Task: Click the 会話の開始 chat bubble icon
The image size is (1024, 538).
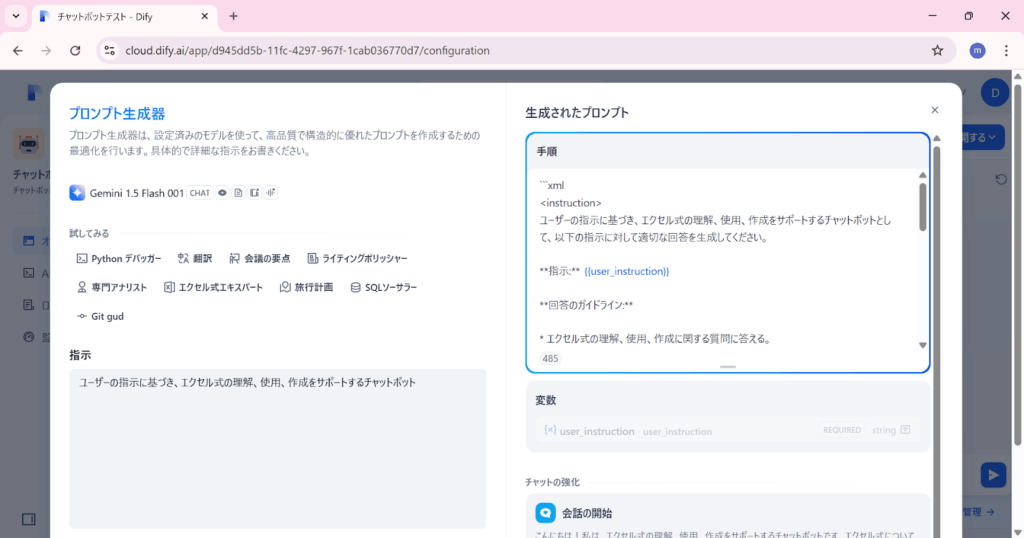Action: click(545, 513)
